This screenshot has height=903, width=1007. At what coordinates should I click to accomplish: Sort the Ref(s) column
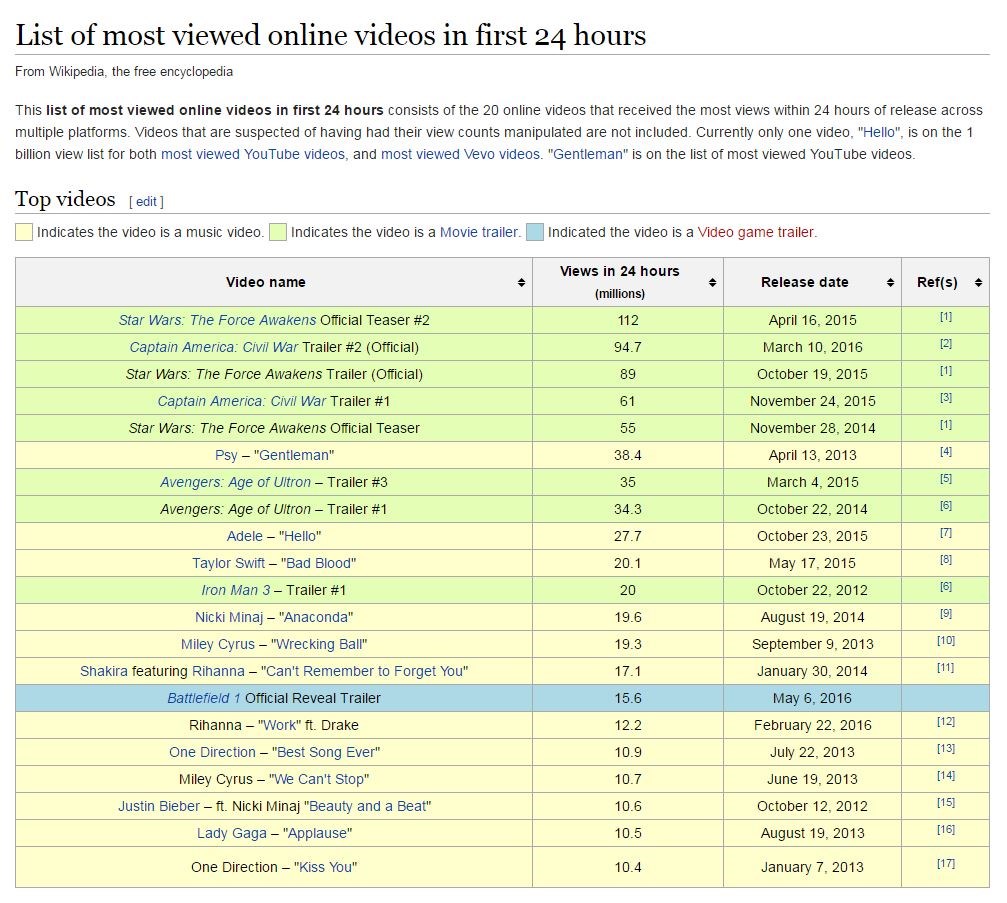[978, 283]
